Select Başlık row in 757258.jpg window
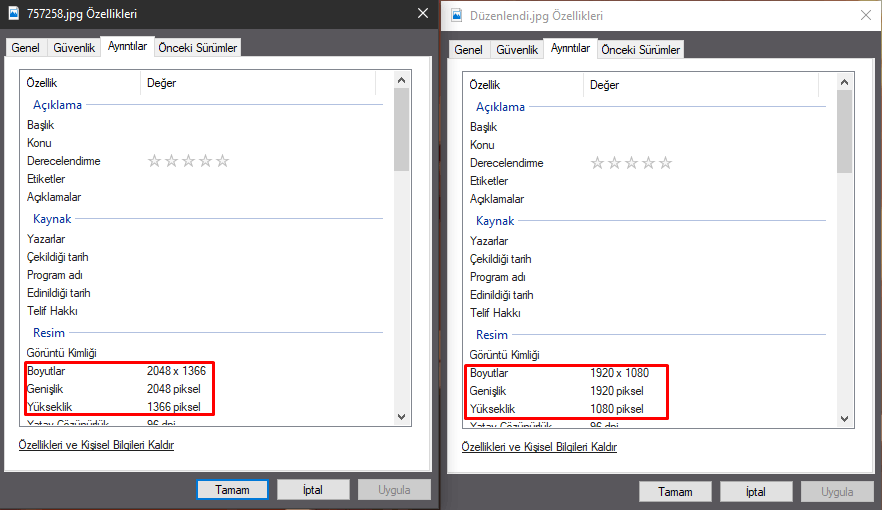 tap(205, 125)
